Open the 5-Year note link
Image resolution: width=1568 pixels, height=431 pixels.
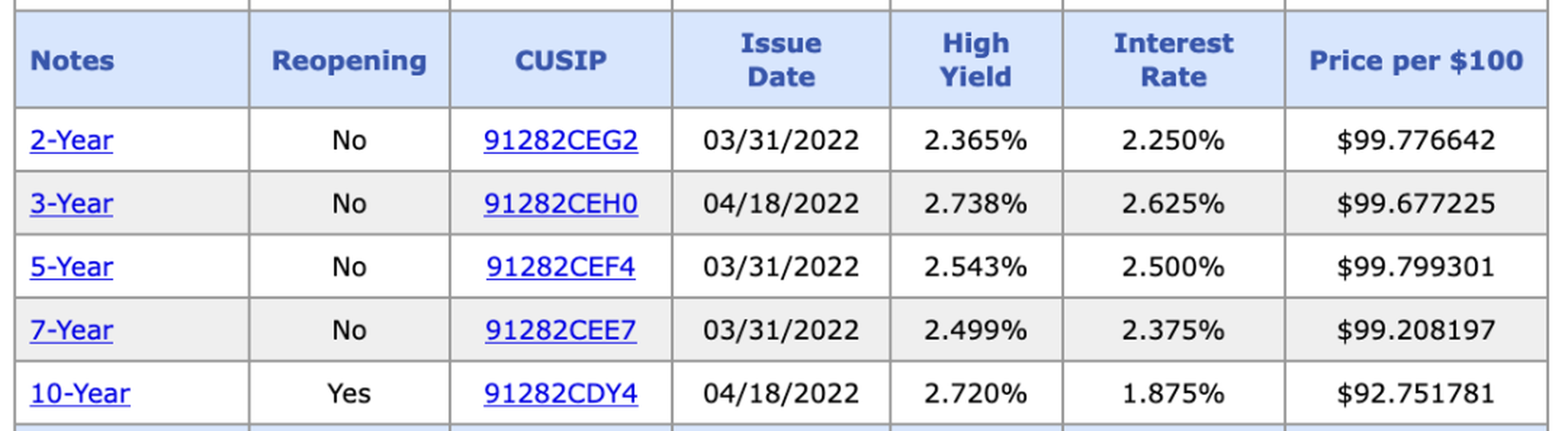[x=72, y=267]
